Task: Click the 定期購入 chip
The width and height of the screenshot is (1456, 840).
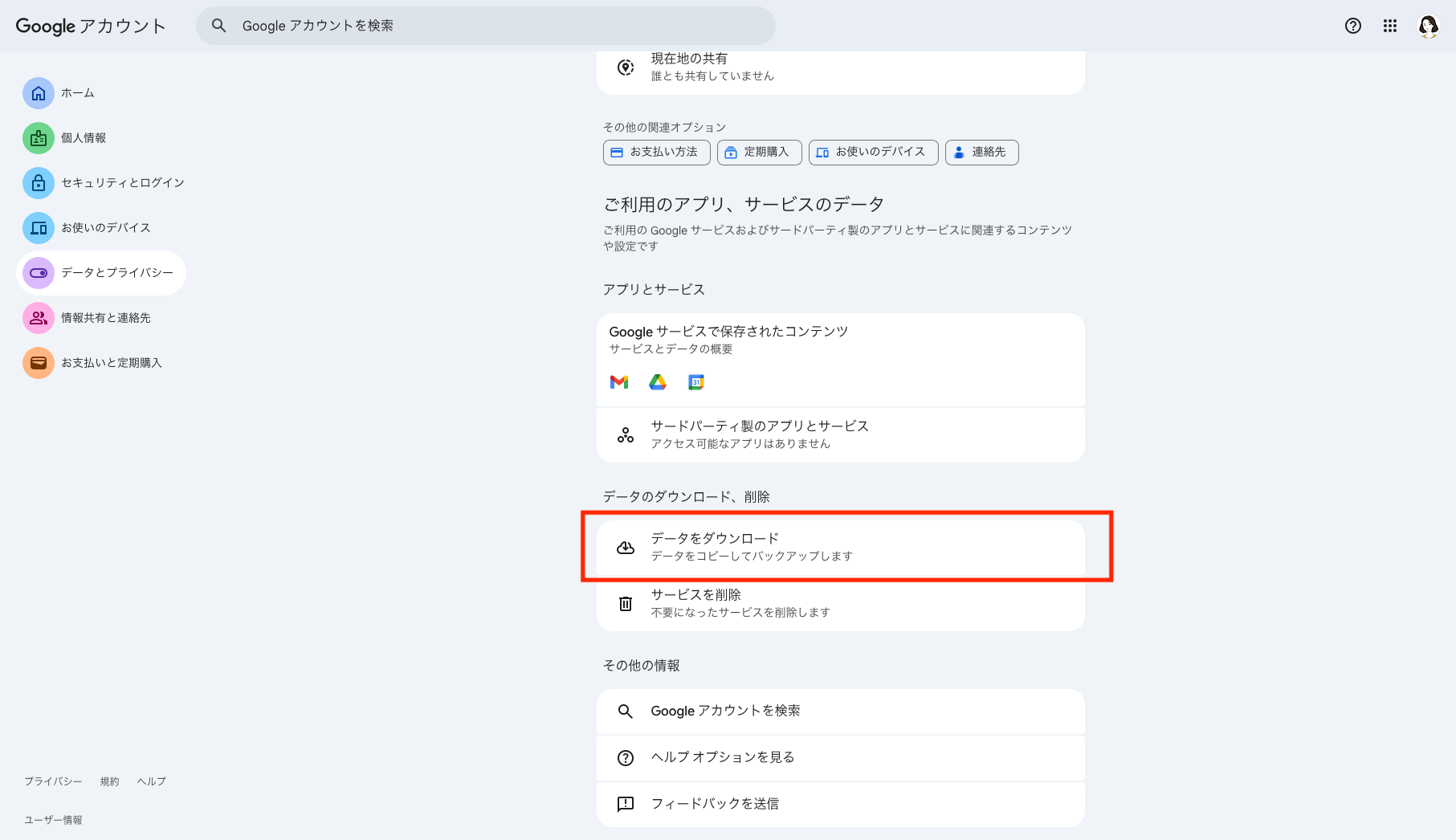Action: point(758,153)
